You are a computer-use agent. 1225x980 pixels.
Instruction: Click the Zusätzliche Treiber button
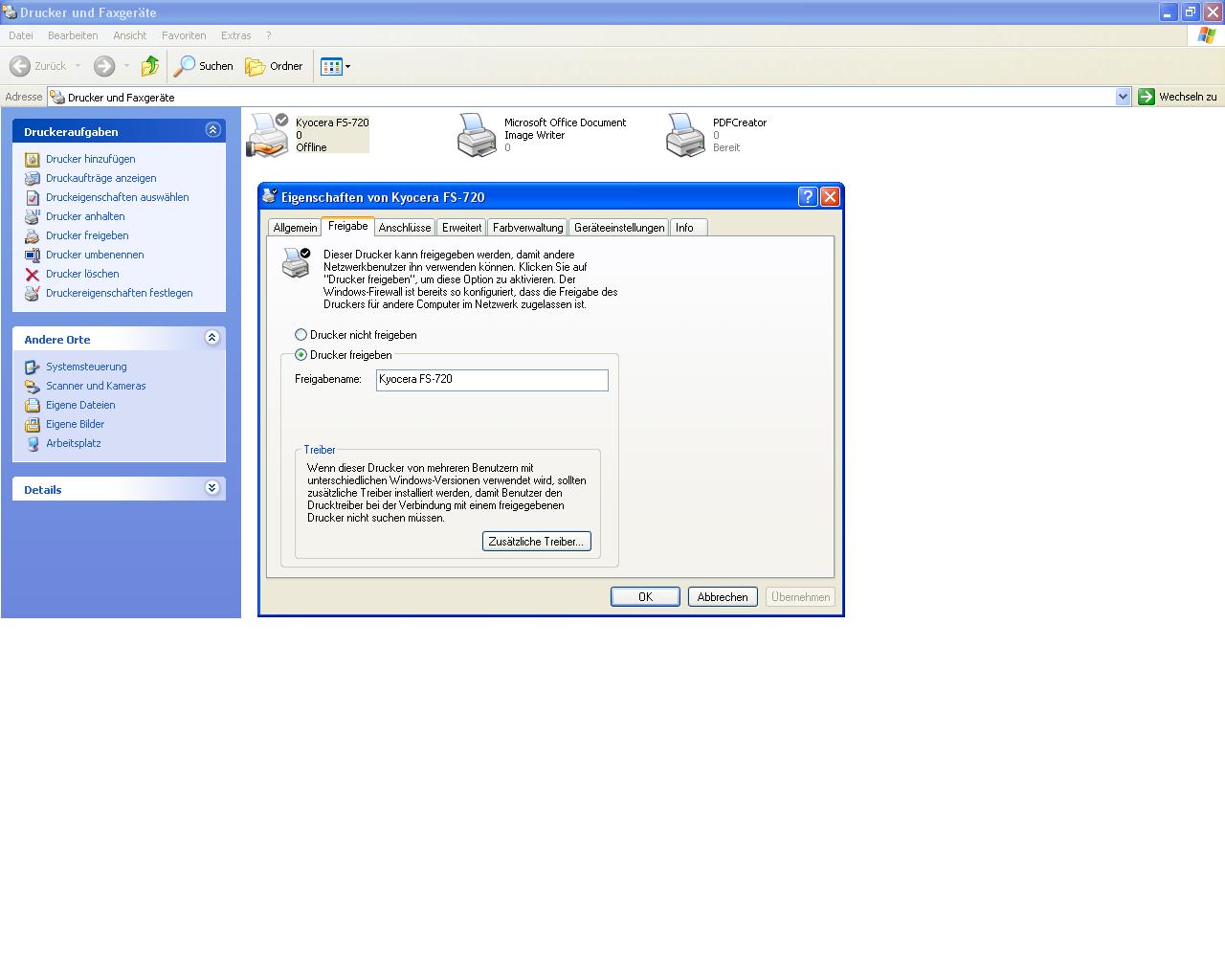pyautogui.click(x=536, y=542)
